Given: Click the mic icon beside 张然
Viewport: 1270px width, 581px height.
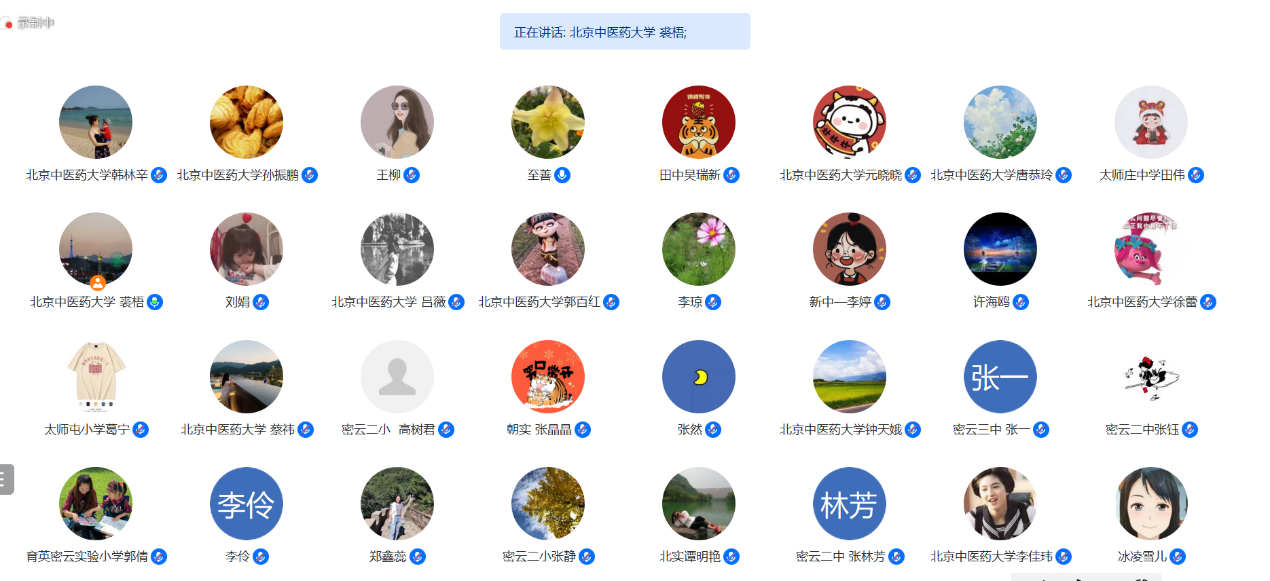Looking at the screenshot, I should point(713,430).
